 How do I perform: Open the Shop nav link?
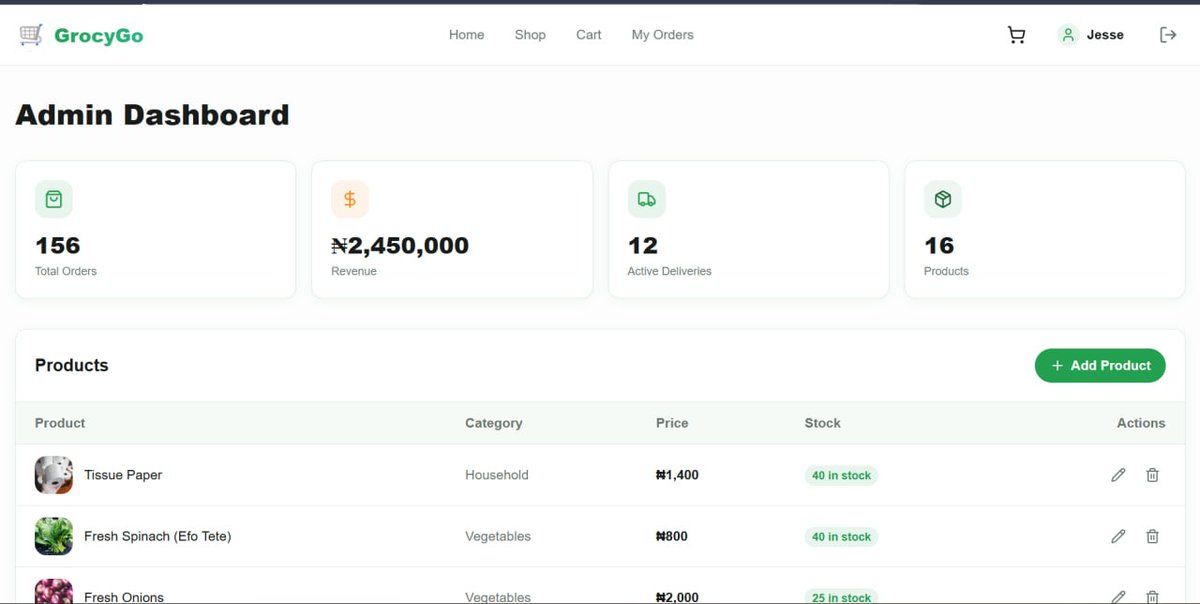pos(530,35)
